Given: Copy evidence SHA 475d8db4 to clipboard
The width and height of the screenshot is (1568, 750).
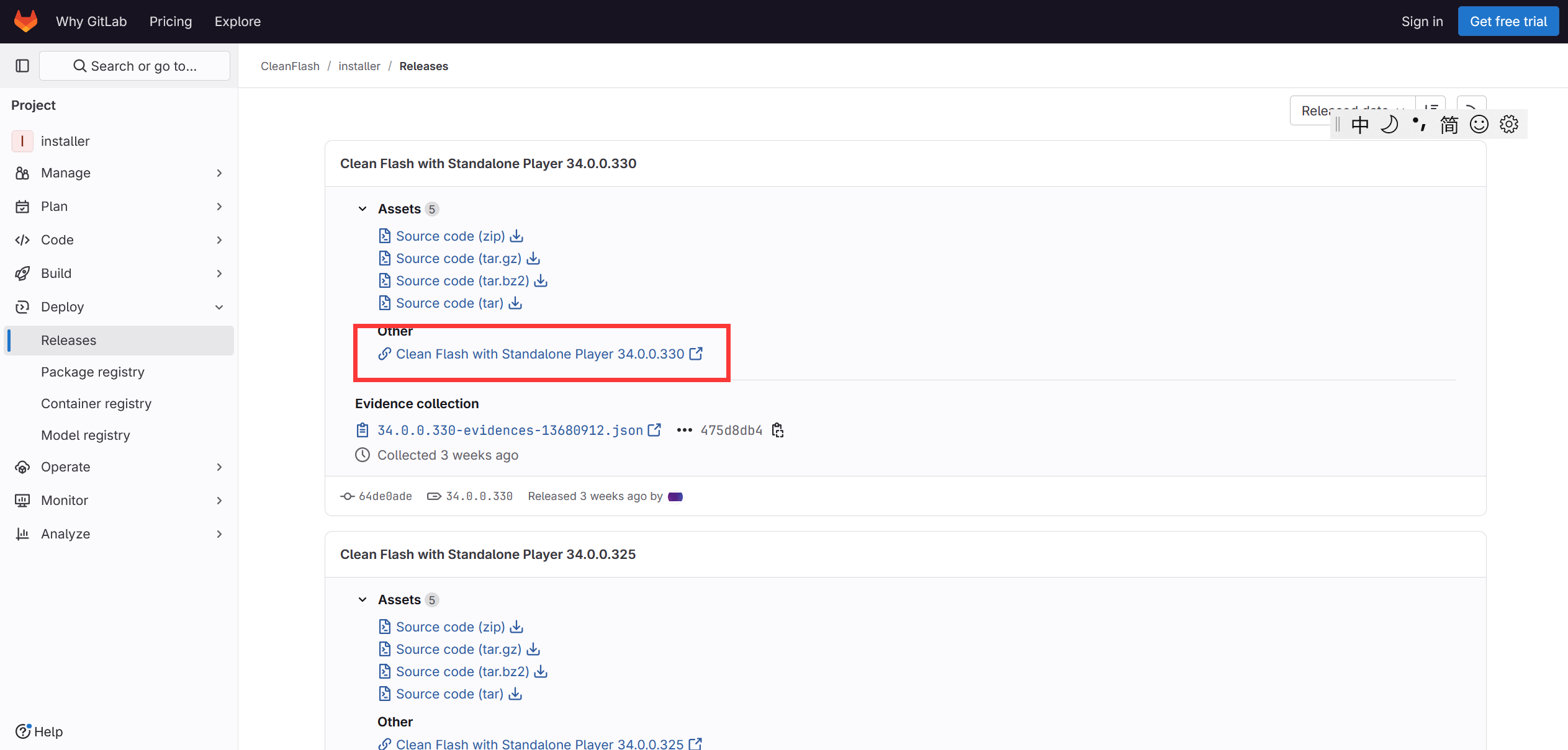Looking at the screenshot, I should [778, 431].
